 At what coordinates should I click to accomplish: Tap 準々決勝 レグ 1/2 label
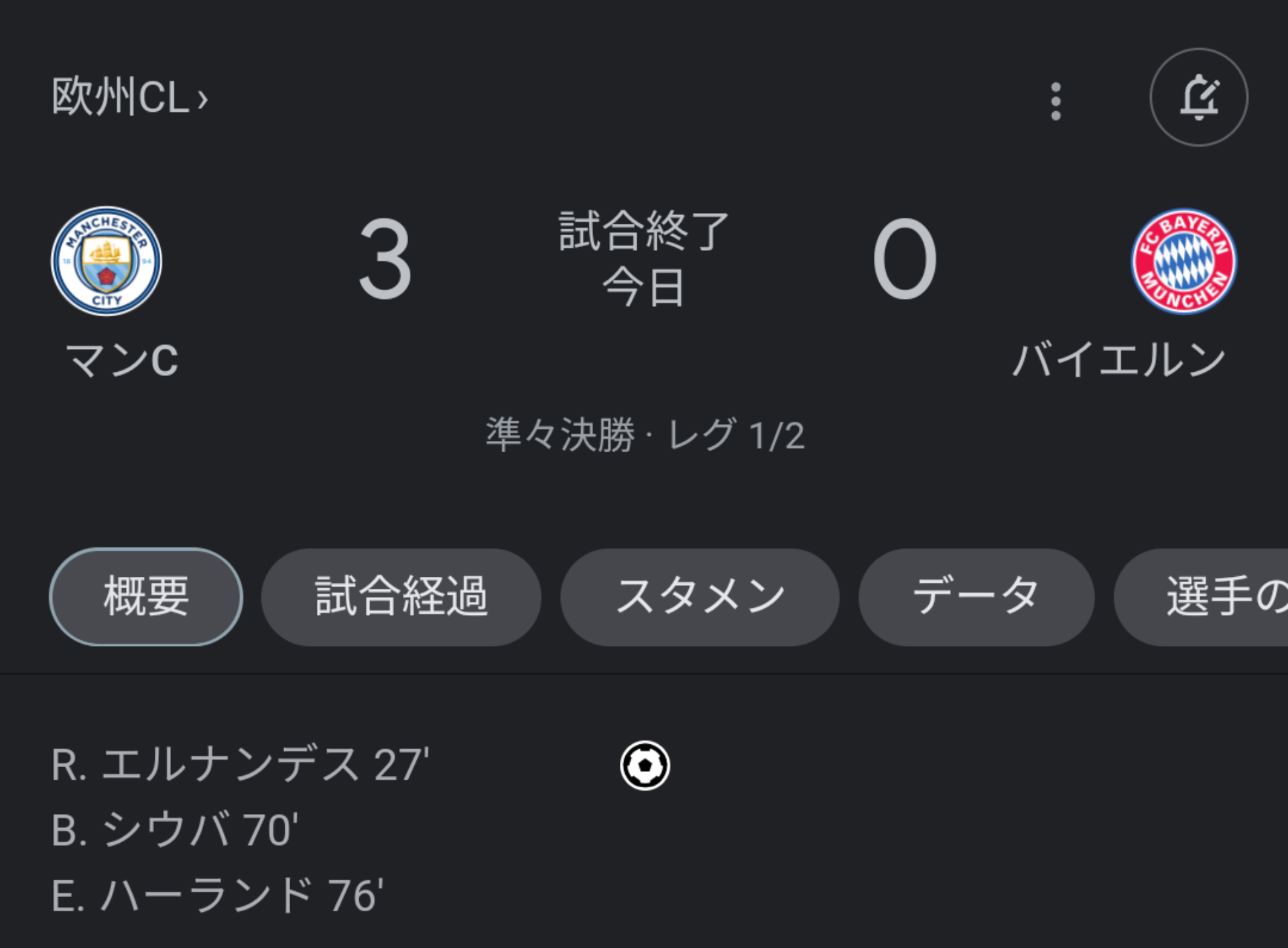[645, 435]
